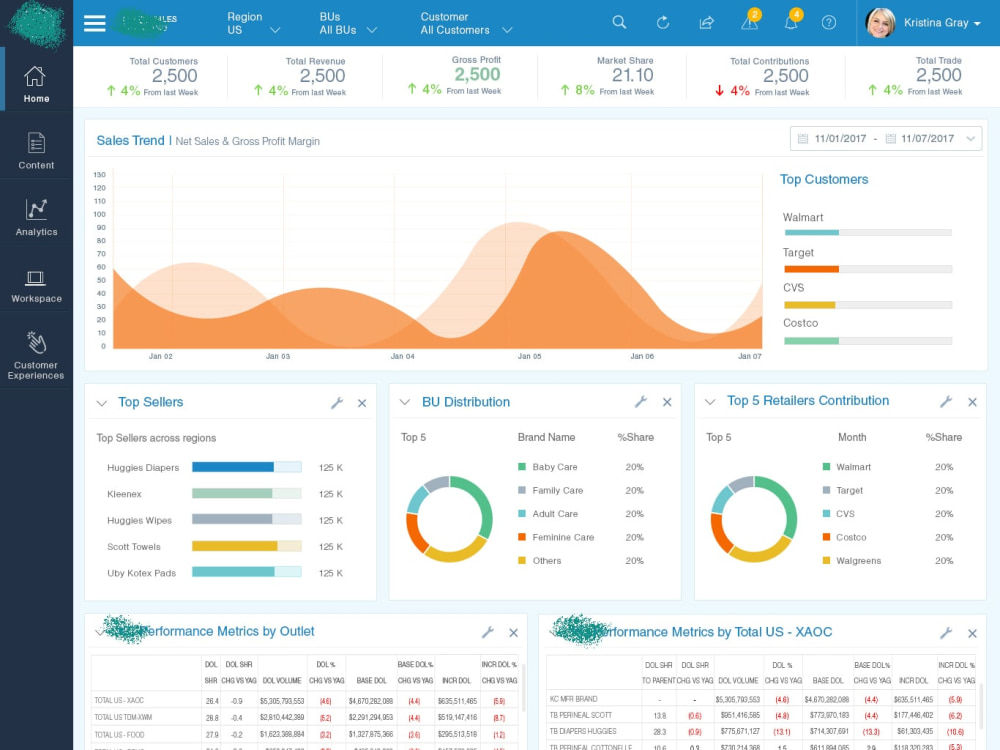This screenshot has width=1000, height=750.
Task: Select the TOTAL US - FOOD outlet row
Action: click(305, 735)
